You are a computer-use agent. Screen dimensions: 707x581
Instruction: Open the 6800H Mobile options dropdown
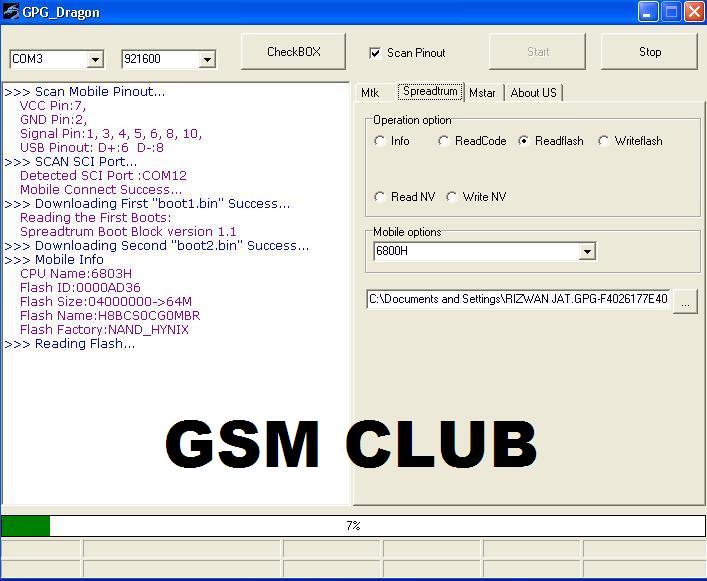(x=587, y=252)
